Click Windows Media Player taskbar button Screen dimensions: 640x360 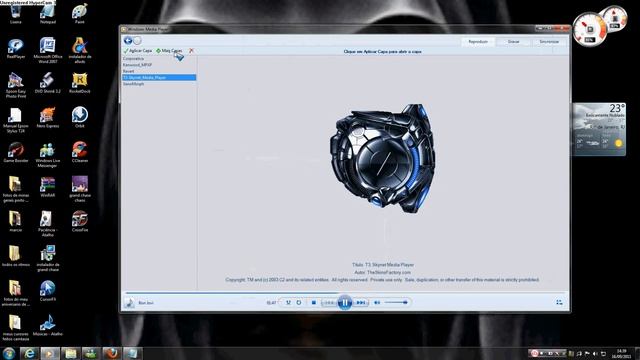coord(50,353)
